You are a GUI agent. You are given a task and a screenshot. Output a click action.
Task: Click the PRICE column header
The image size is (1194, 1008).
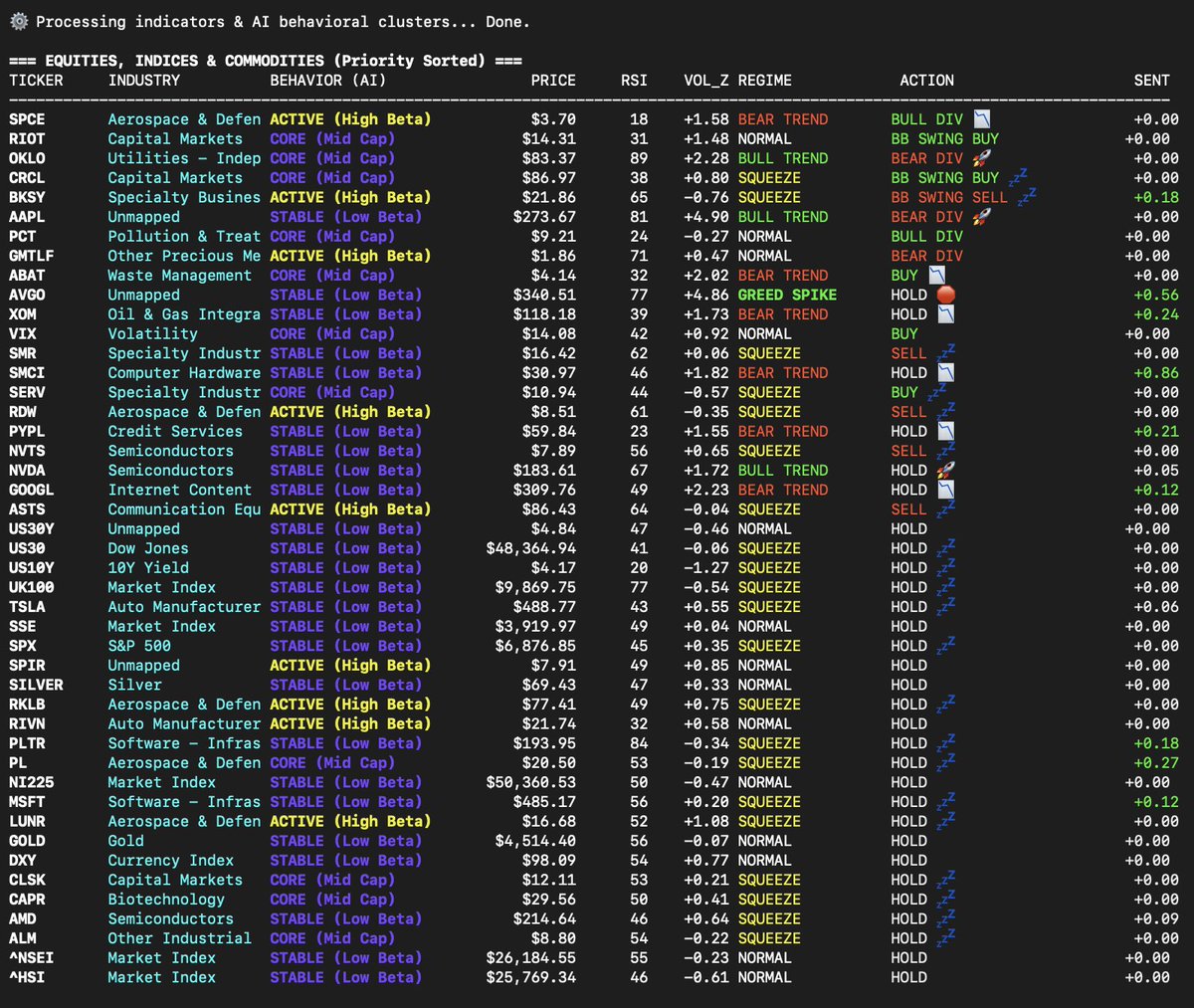point(553,81)
